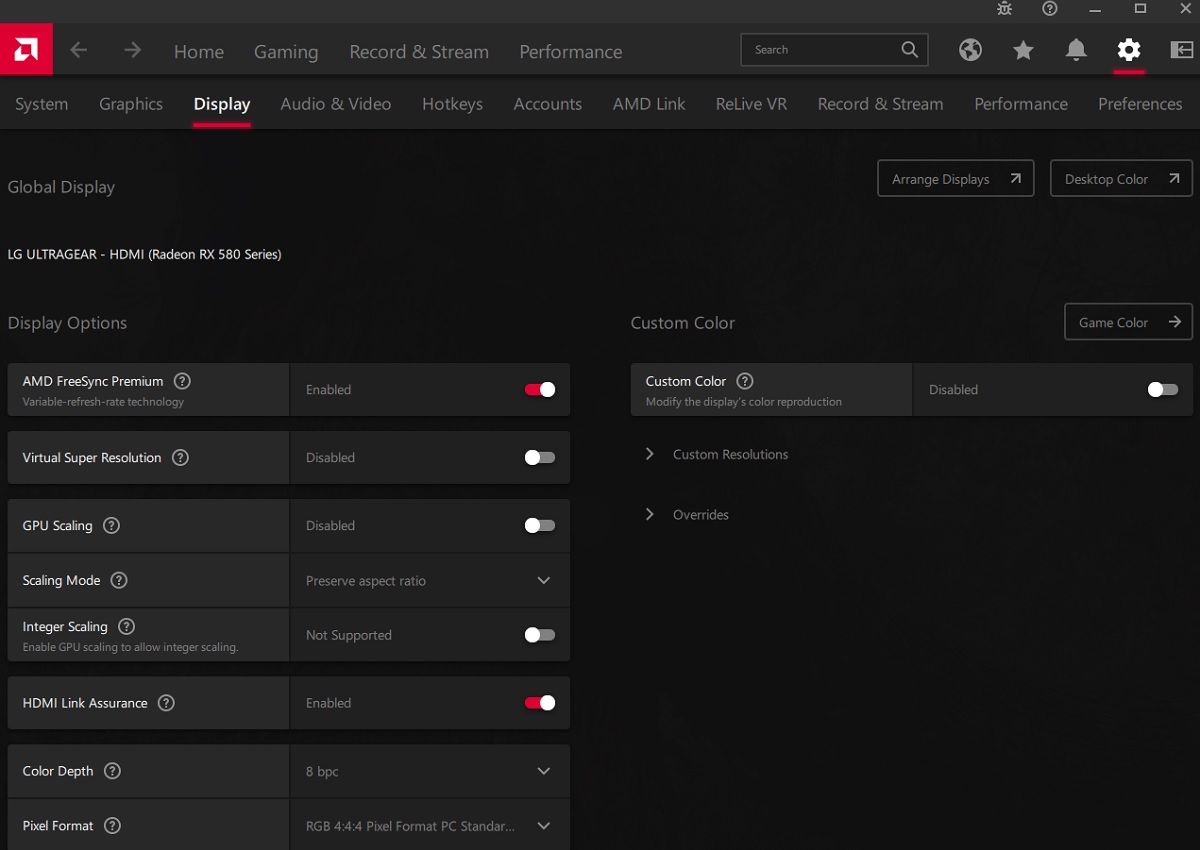Image resolution: width=1200 pixels, height=850 pixels.
Task: Click Arrange Displays button
Action: click(x=956, y=179)
